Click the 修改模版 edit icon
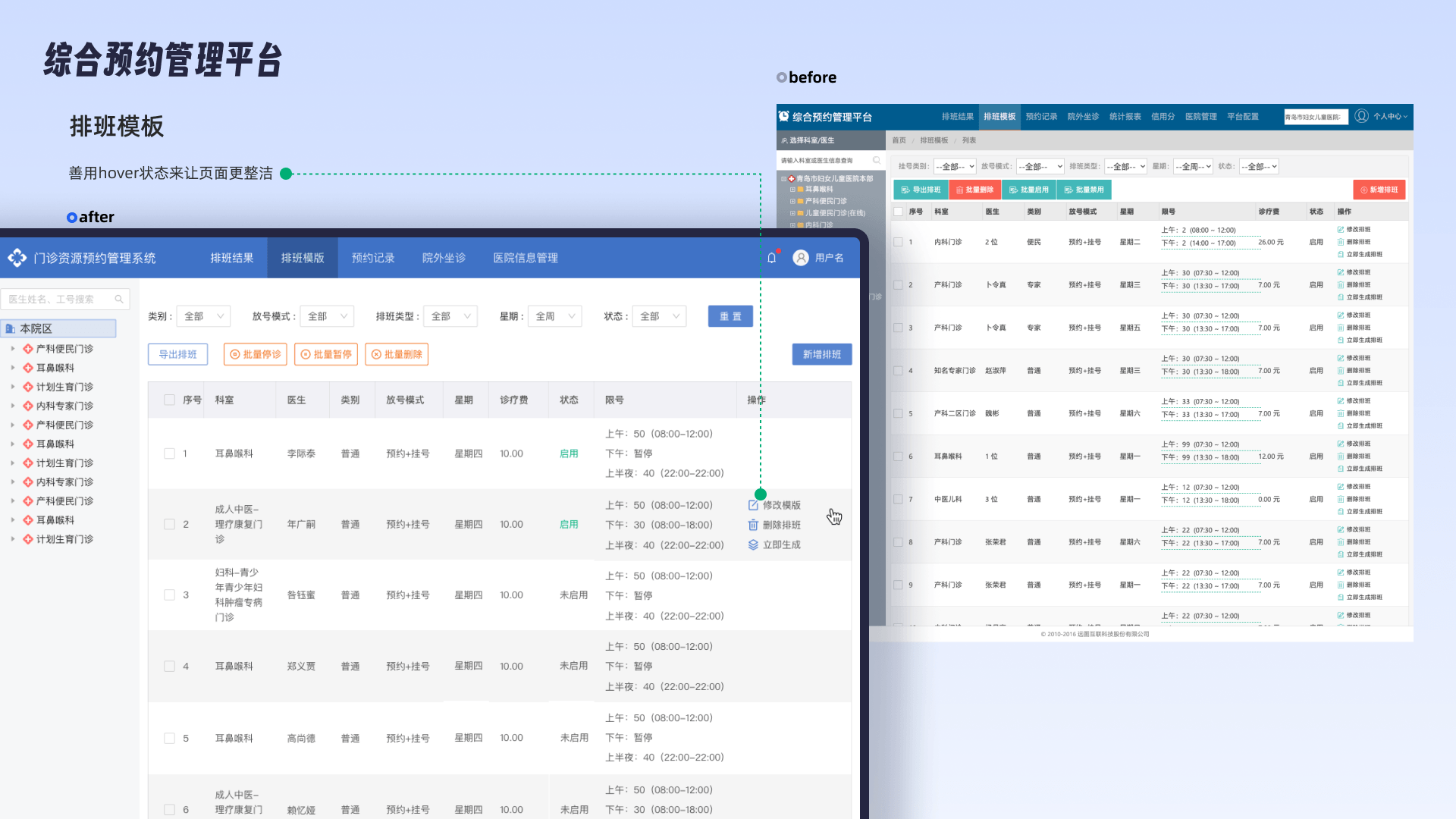This screenshot has width=1456, height=819. (x=753, y=505)
